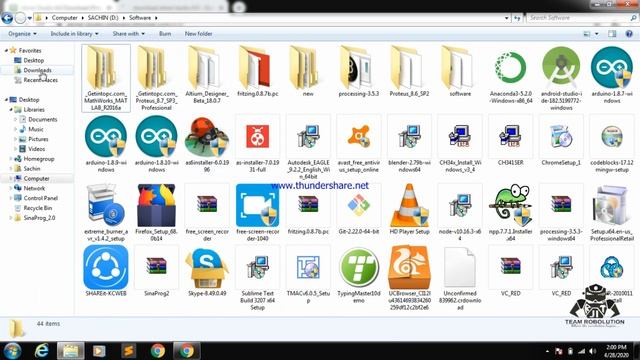This screenshot has height=360, width=640.
Task: Open the view options dropdown arrow
Action: (x=597, y=34)
